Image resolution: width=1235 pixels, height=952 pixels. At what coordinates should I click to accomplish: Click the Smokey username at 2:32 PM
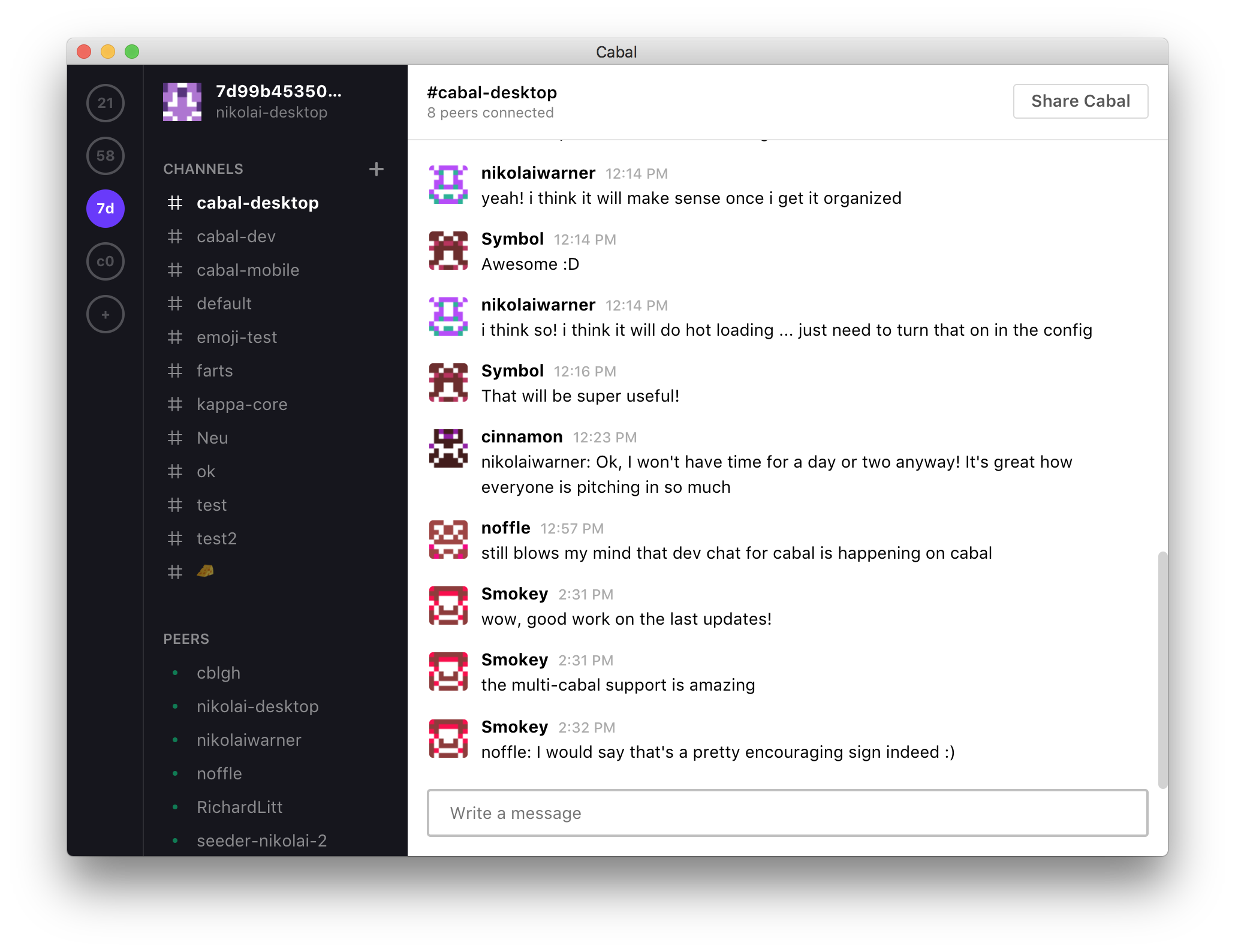(x=514, y=727)
